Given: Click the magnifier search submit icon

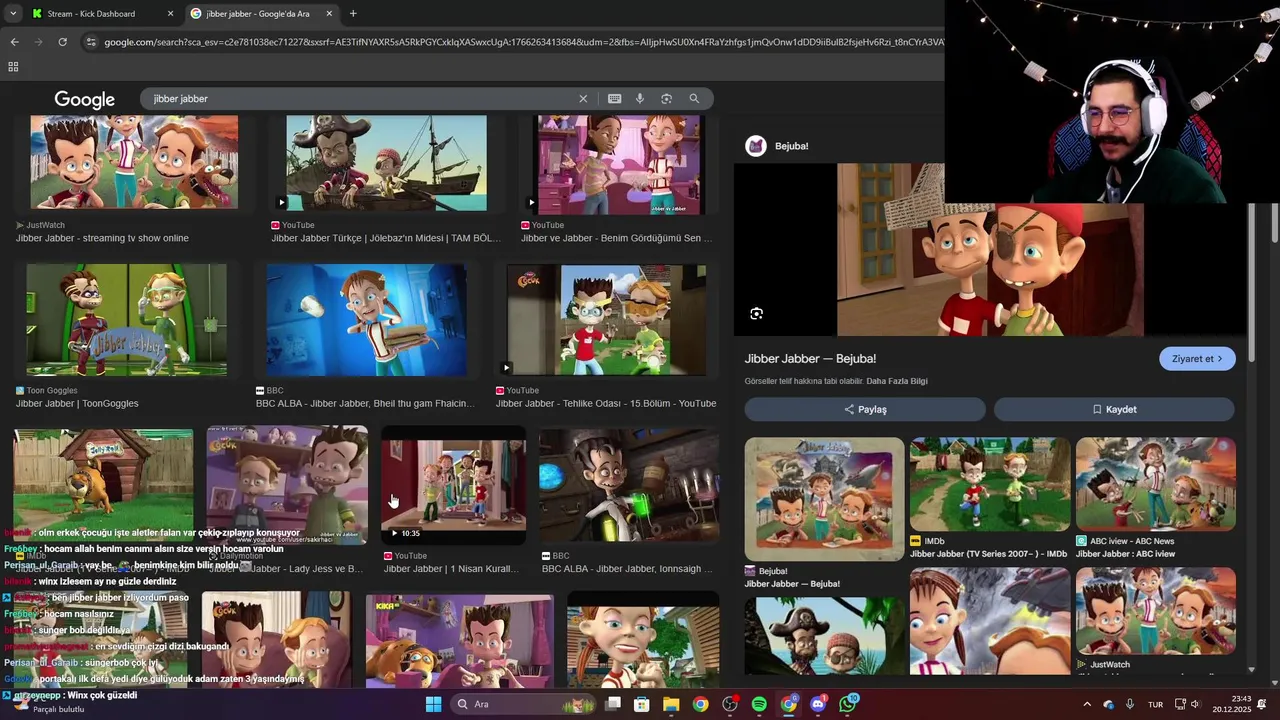Looking at the screenshot, I should pos(694,99).
